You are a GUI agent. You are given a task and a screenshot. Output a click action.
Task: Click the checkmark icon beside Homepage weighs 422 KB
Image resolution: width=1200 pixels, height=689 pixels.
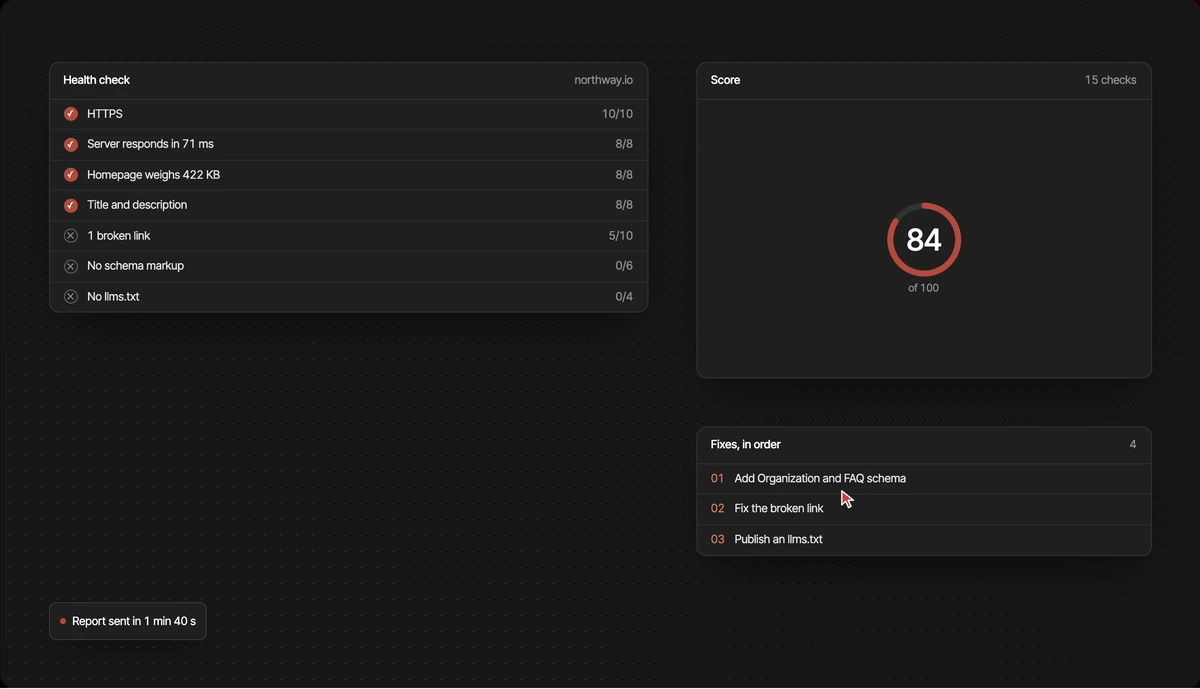(71, 175)
